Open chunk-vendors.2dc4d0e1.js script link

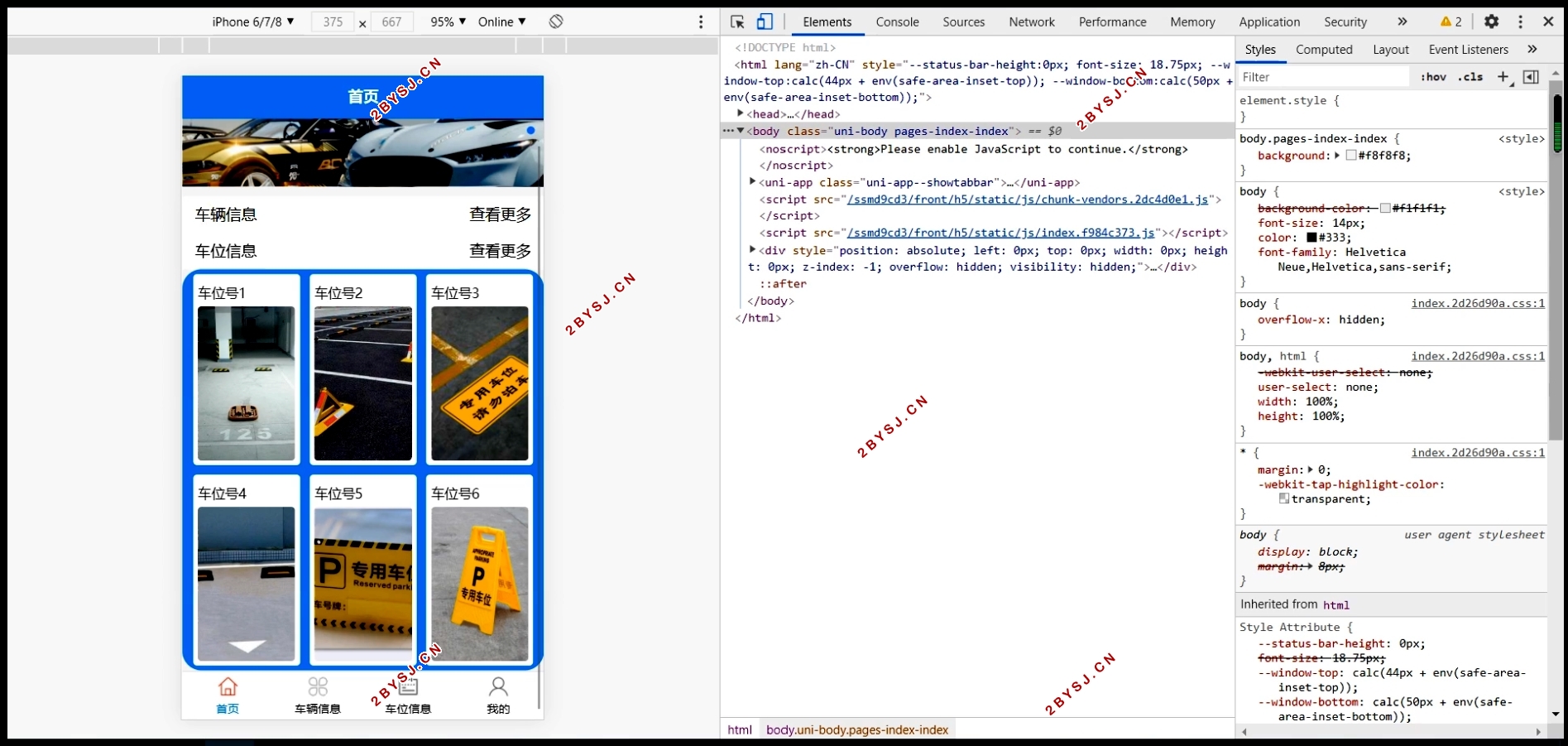point(1028,200)
